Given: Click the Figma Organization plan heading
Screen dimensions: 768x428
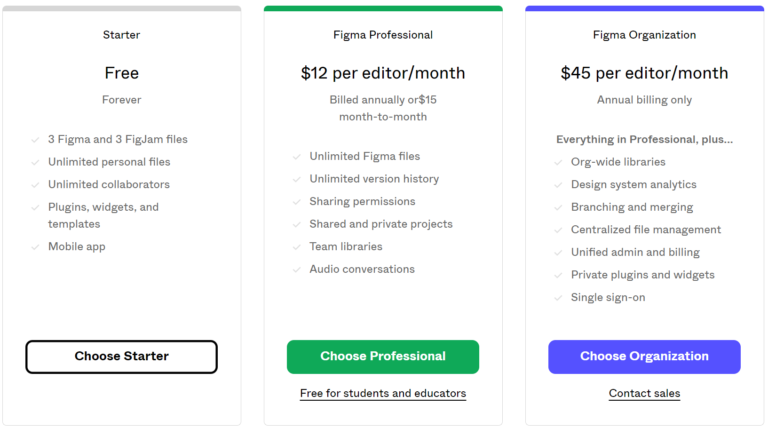Looking at the screenshot, I should (x=644, y=35).
